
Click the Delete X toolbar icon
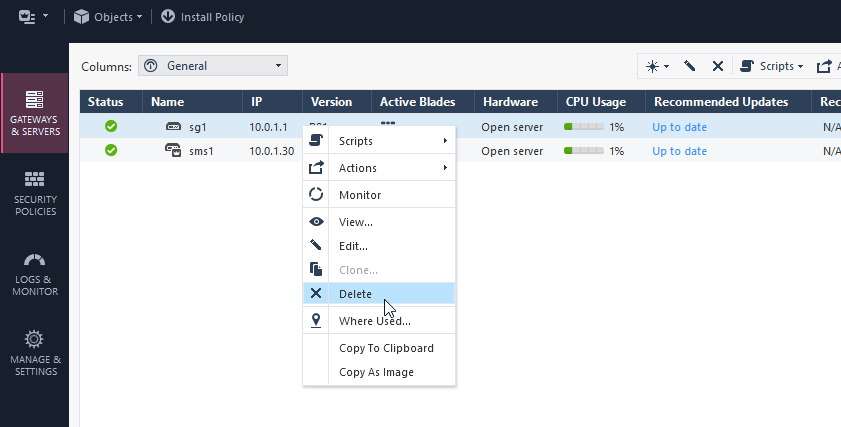tap(718, 66)
